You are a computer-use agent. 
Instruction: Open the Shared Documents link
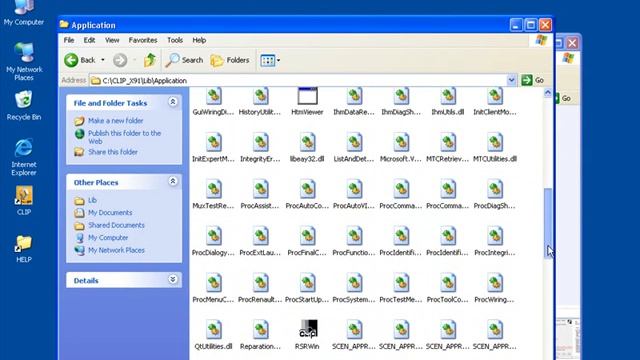pyautogui.click(x=116, y=225)
